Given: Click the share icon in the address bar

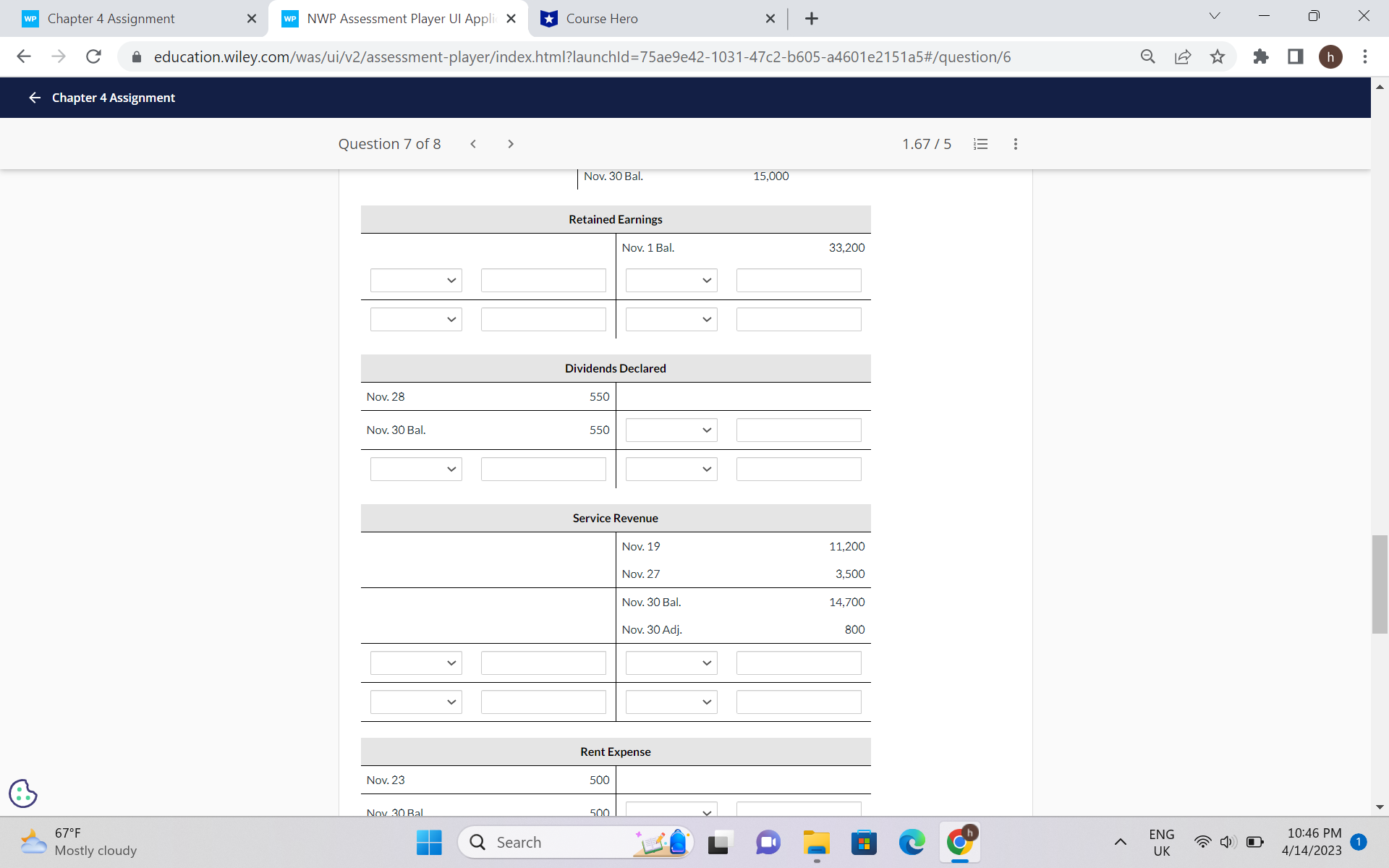Looking at the screenshot, I should 1182,56.
